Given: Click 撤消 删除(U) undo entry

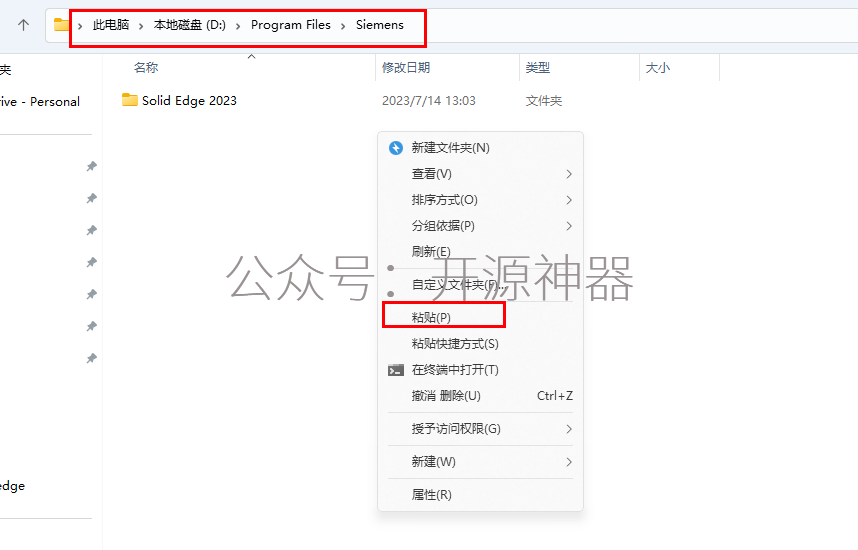Looking at the screenshot, I should (x=446, y=396).
